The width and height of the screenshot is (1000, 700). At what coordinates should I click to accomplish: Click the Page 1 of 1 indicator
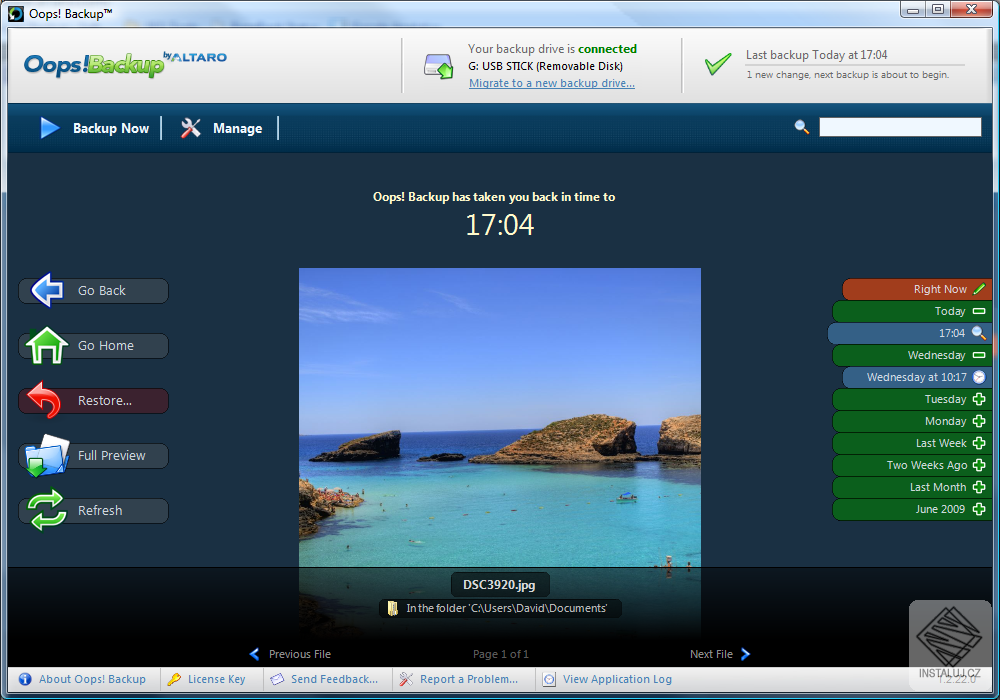501,654
